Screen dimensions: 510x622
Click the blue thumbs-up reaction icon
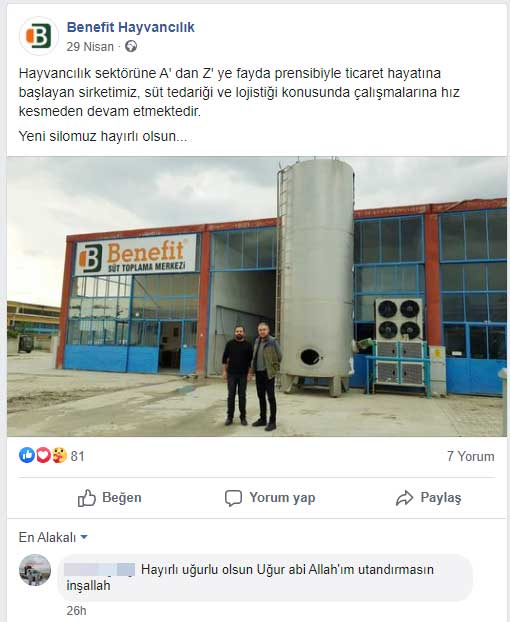click(27, 455)
